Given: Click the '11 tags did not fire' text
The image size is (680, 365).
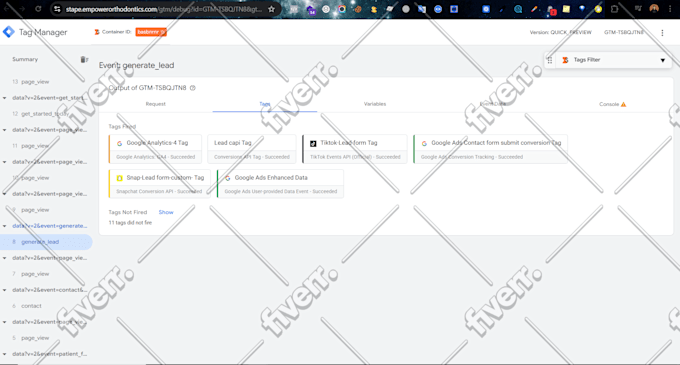Looking at the screenshot, I should [x=130, y=223].
